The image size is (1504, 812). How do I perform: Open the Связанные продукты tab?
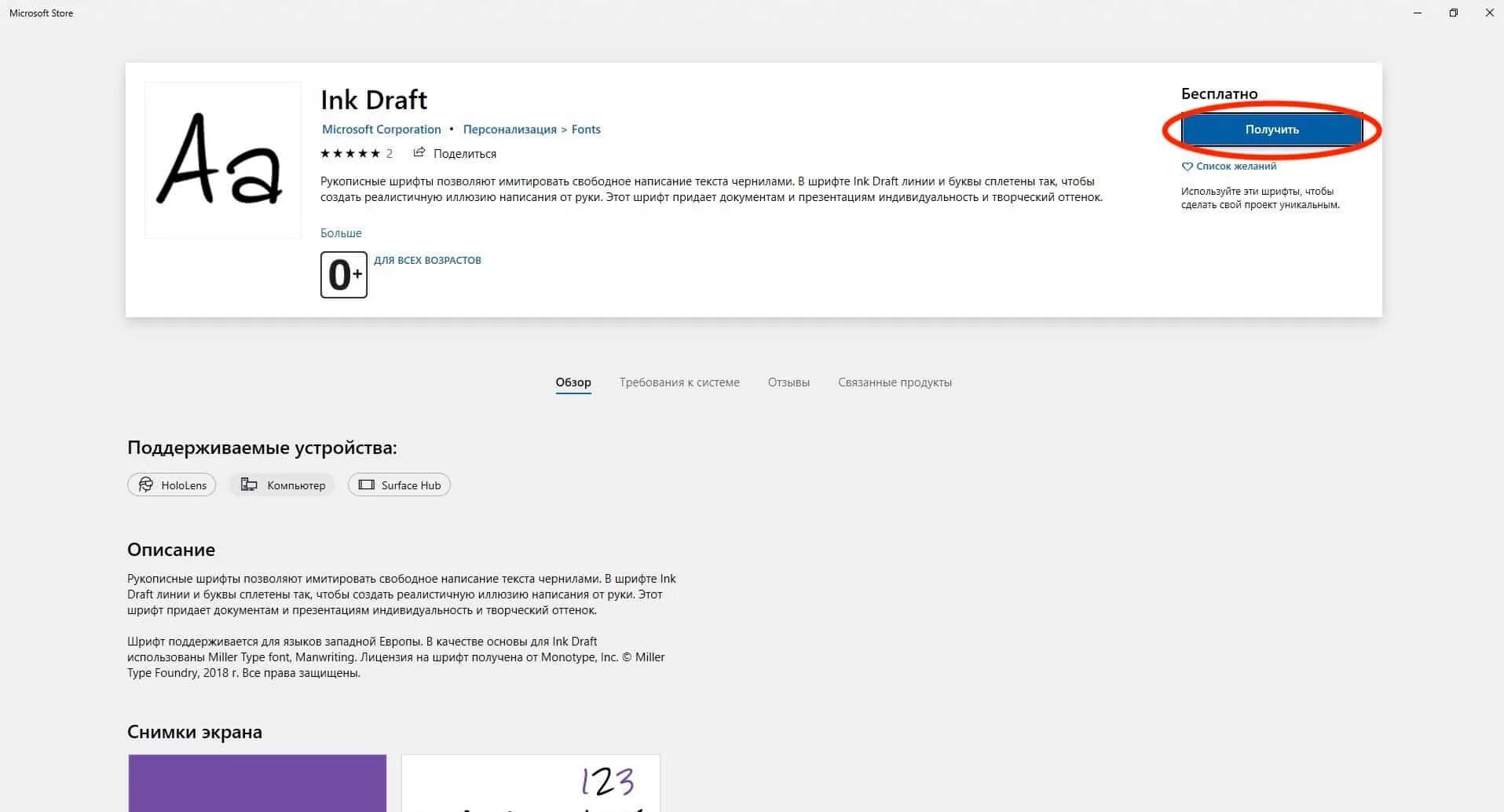click(x=895, y=382)
